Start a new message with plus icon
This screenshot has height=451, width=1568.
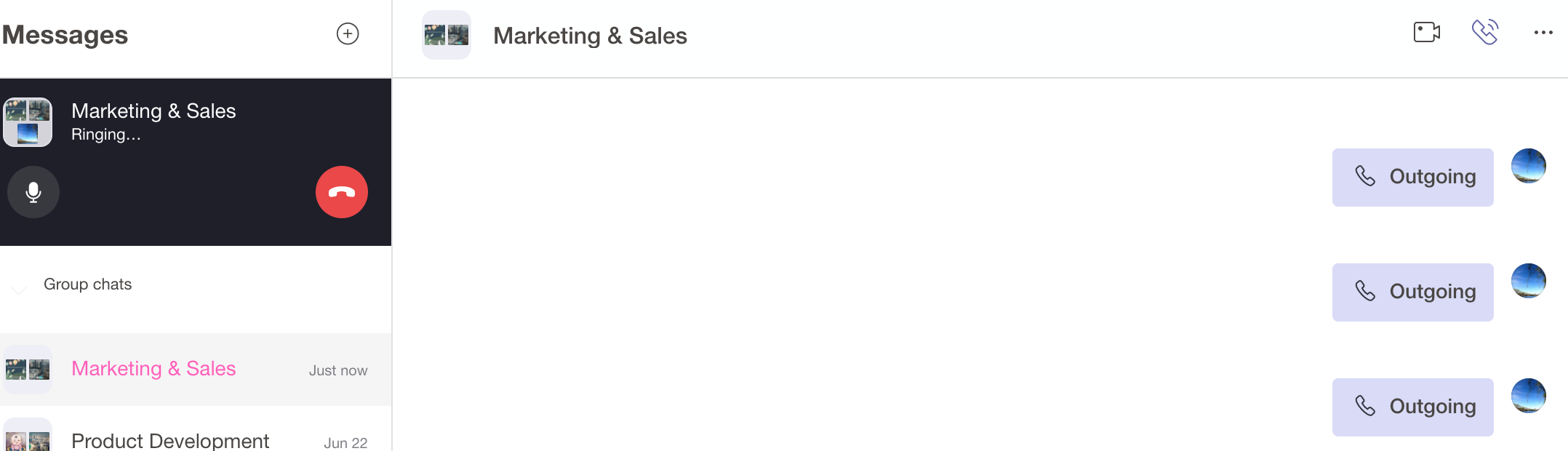tap(348, 33)
